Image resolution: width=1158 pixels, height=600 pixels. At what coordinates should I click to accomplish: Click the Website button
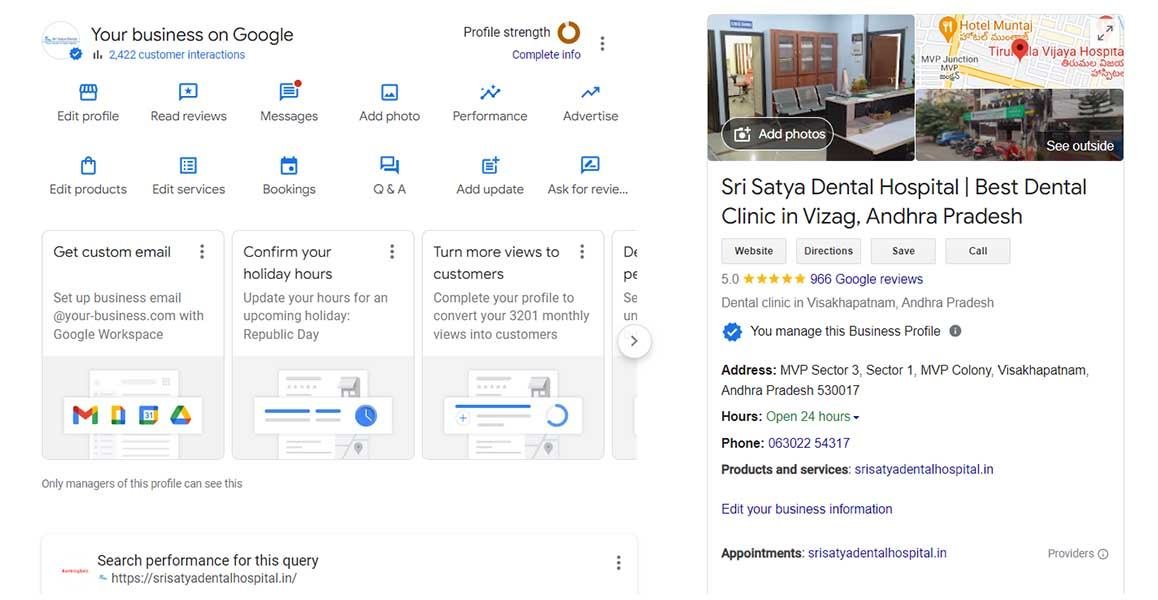[753, 251]
